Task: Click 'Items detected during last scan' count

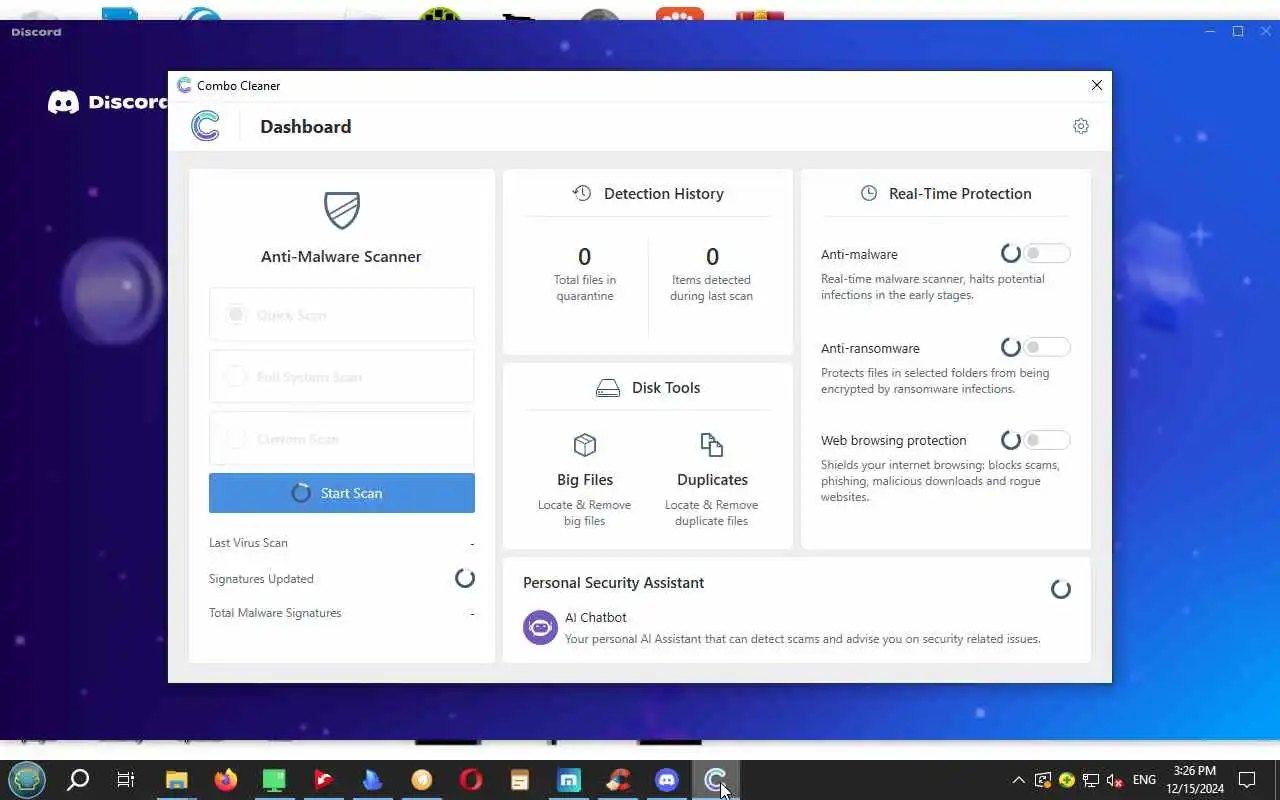Action: tap(712, 257)
